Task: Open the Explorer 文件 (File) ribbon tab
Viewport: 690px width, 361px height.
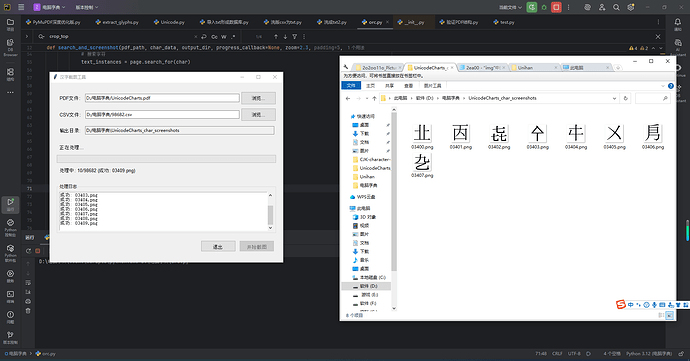Action: (351, 85)
